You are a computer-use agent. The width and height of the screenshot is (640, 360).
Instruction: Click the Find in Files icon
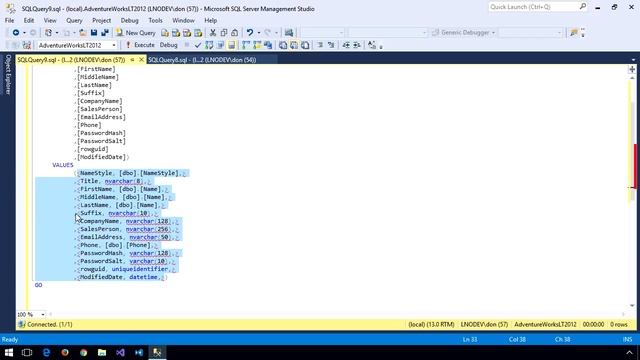tap(573, 33)
